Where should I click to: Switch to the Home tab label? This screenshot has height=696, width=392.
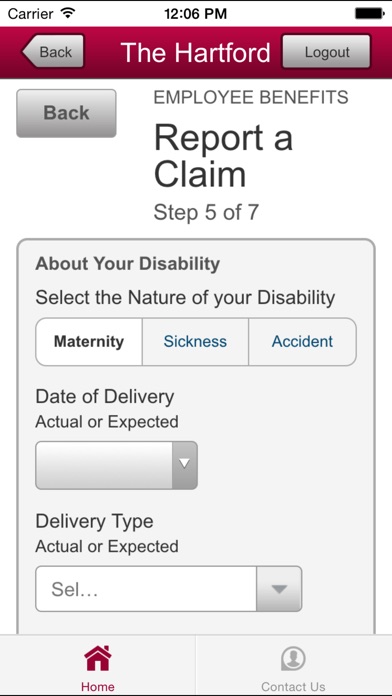coord(98,686)
